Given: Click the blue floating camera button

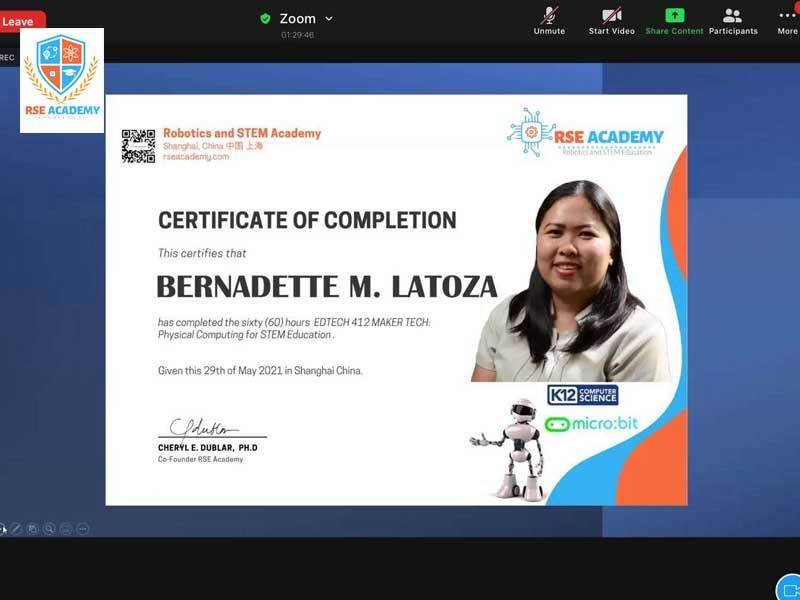Looking at the screenshot, I should (788, 586).
